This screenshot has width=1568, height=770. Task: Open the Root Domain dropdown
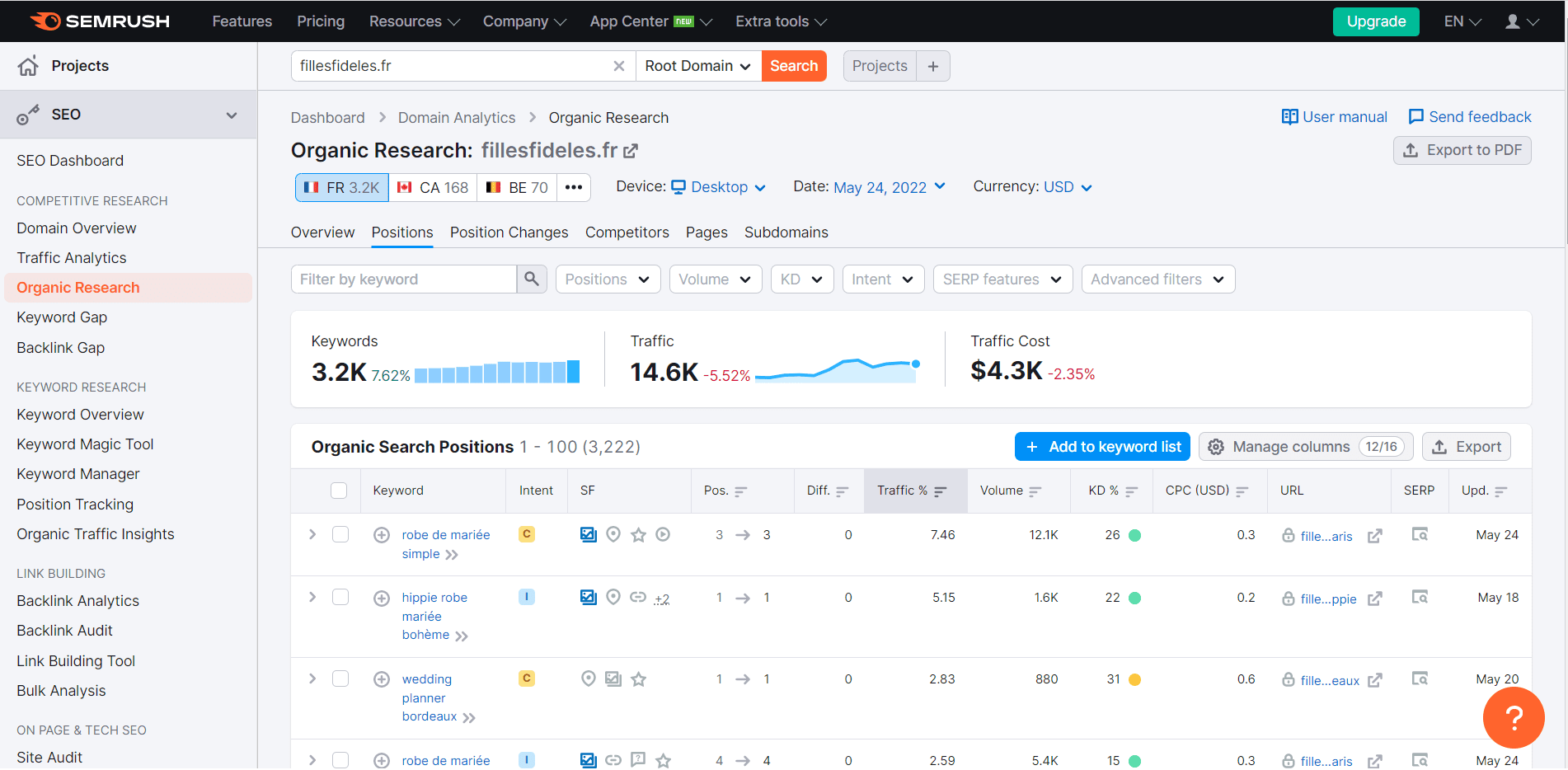[x=698, y=66]
